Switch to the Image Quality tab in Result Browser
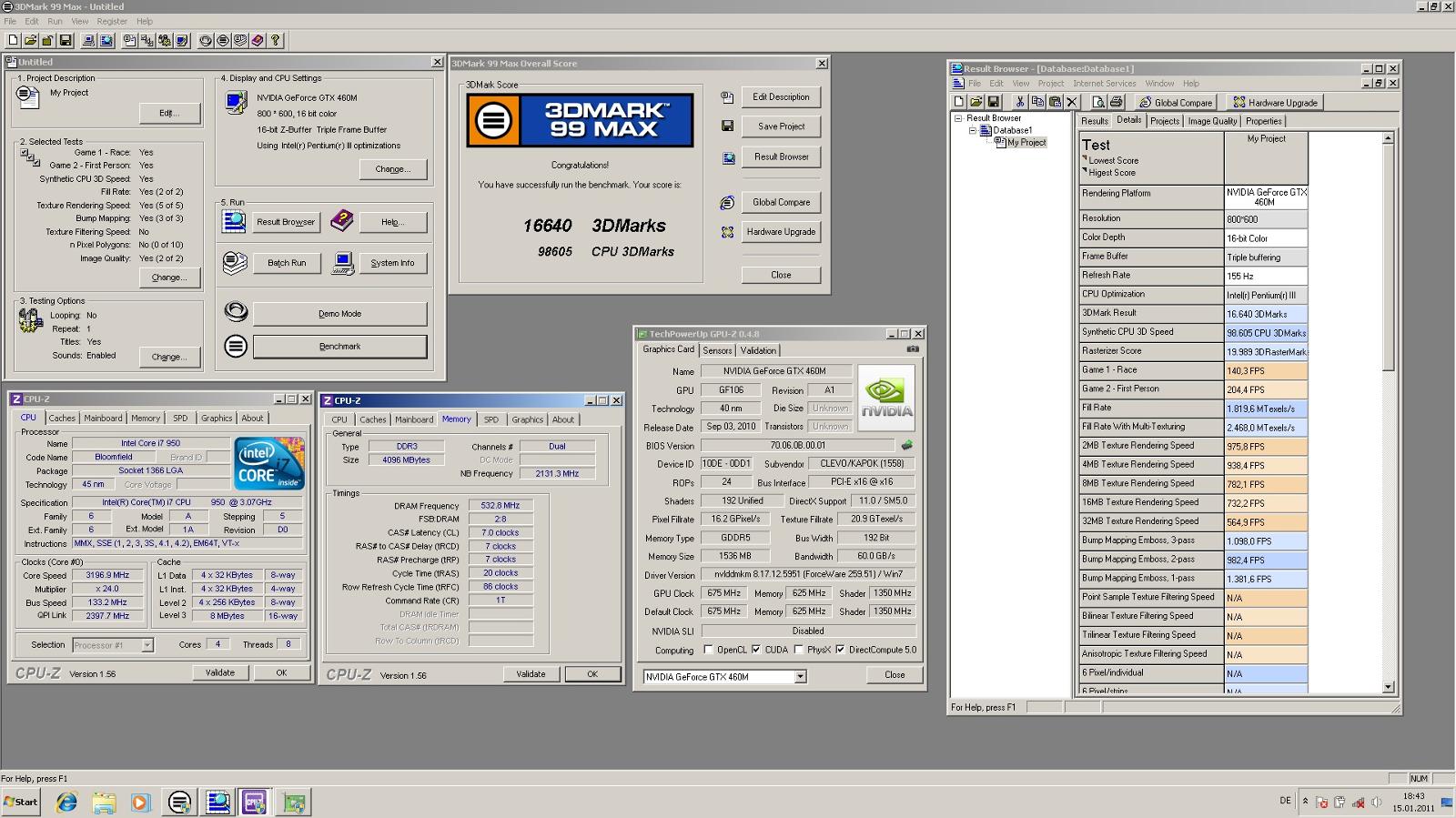The height and width of the screenshot is (818, 1456). (x=1212, y=121)
